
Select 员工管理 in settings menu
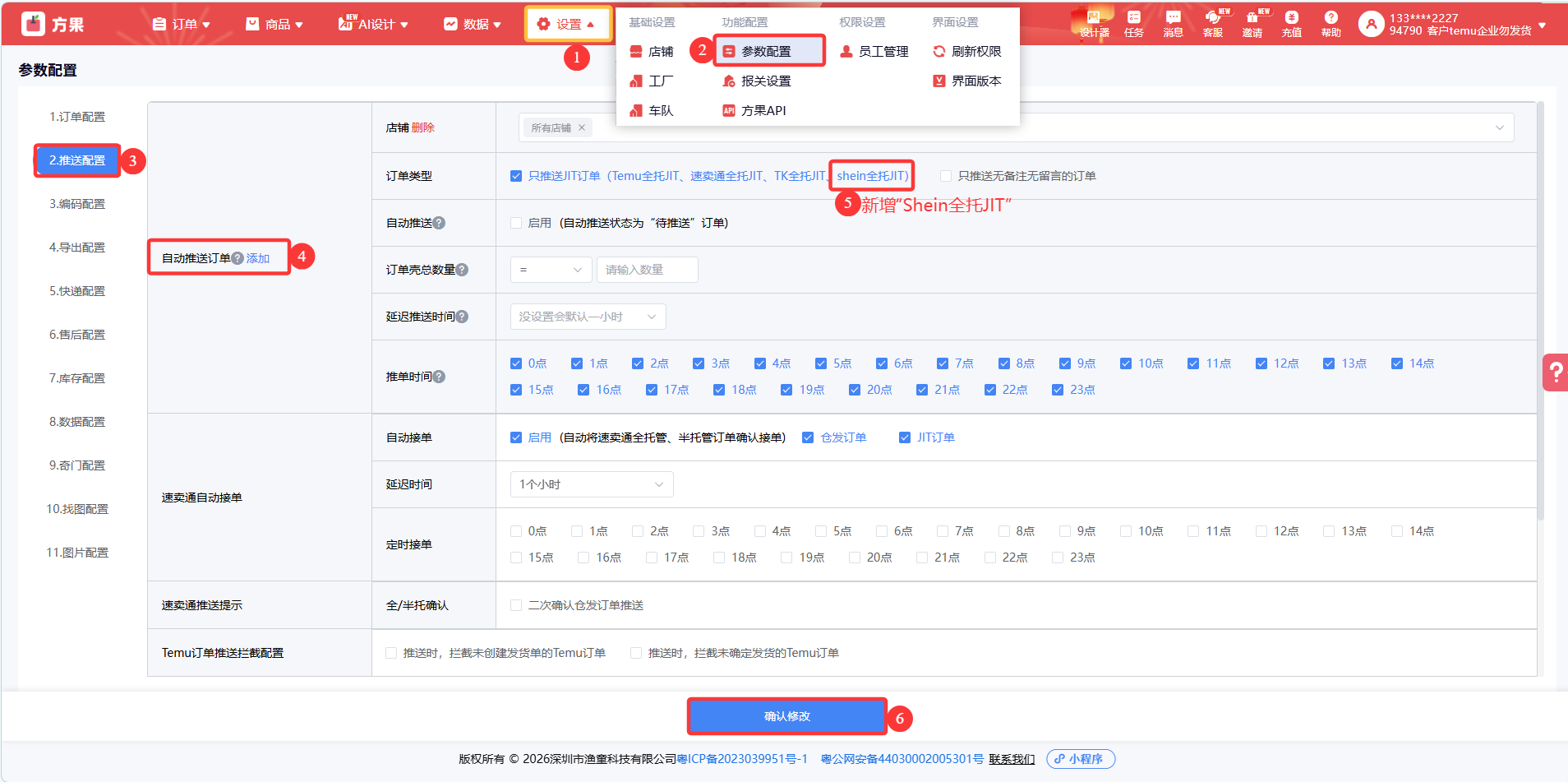(x=874, y=51)
